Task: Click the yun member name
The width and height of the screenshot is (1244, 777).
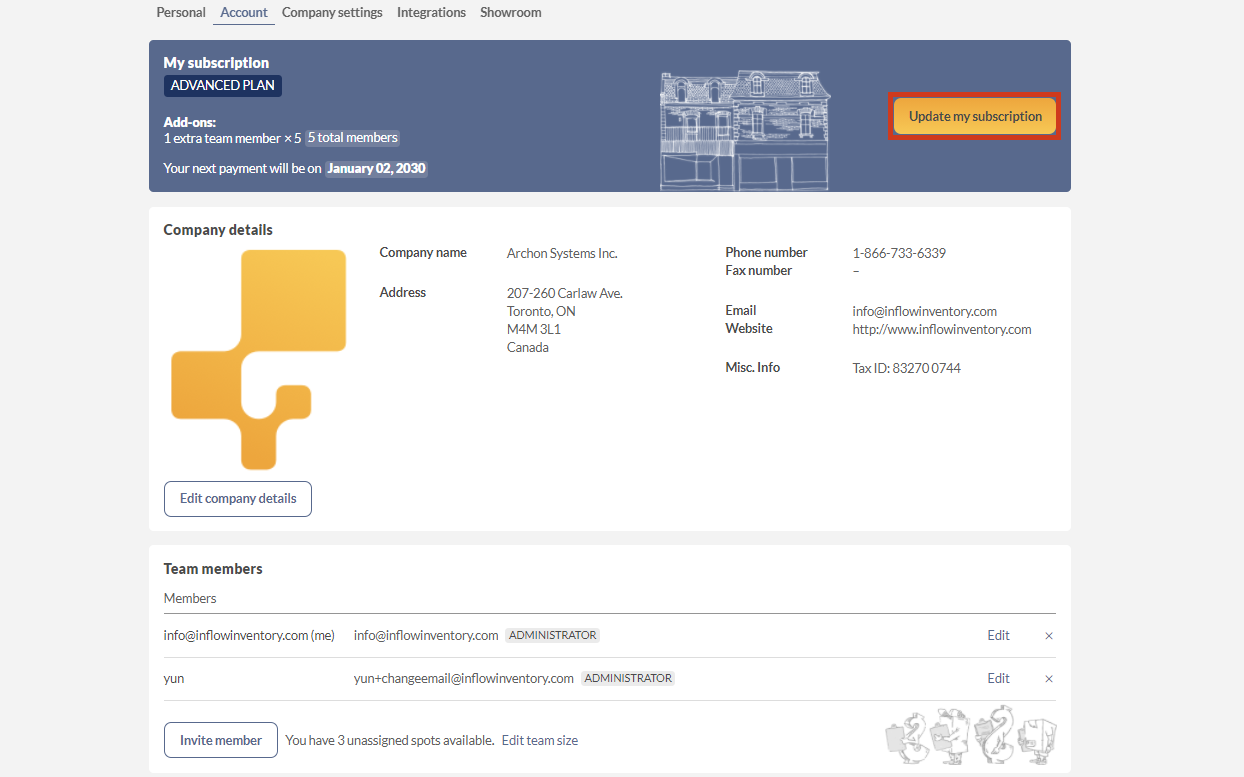Action: pyautogui.click(x=174, y=678)
